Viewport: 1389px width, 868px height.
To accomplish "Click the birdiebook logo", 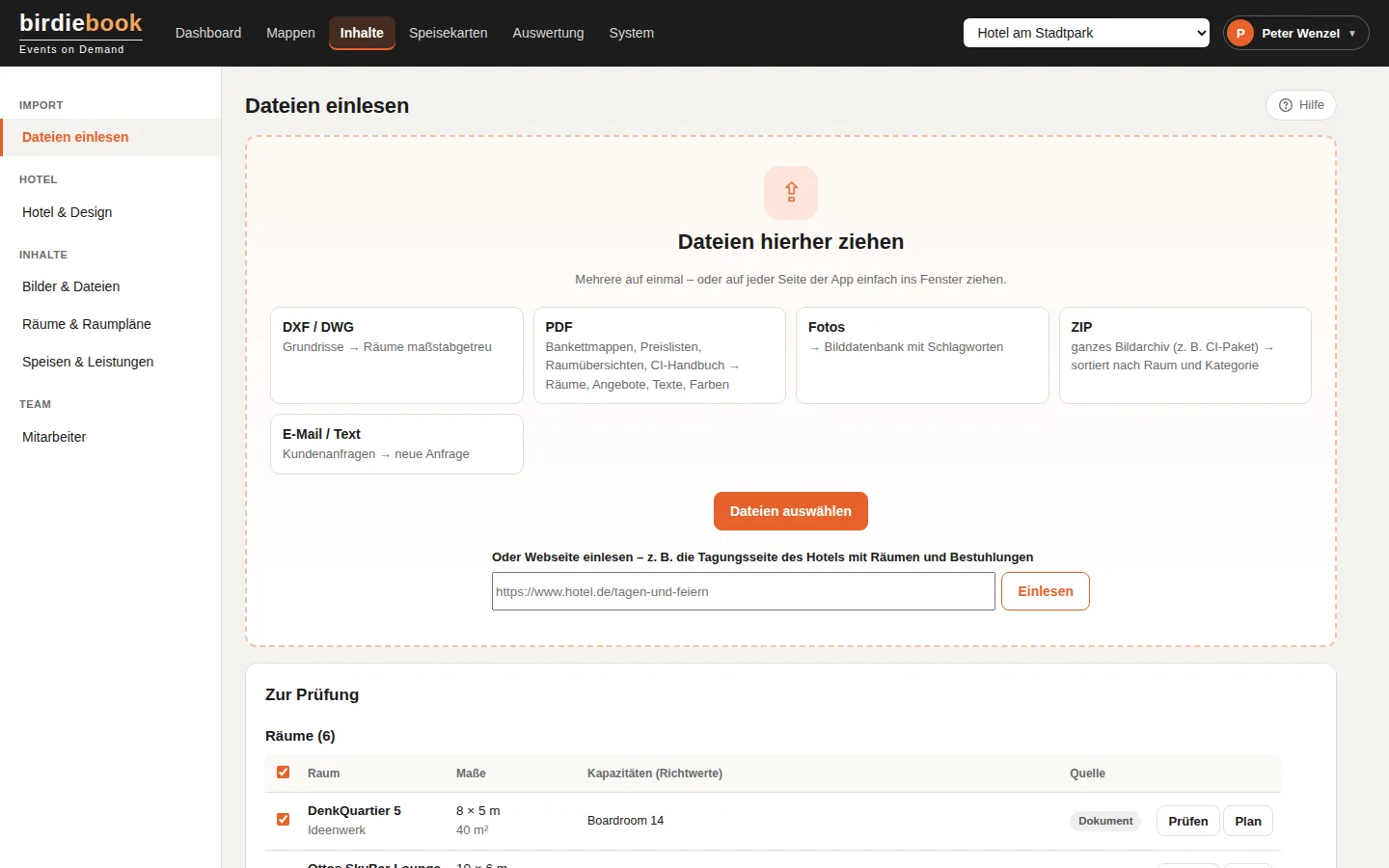I will 81,33.
